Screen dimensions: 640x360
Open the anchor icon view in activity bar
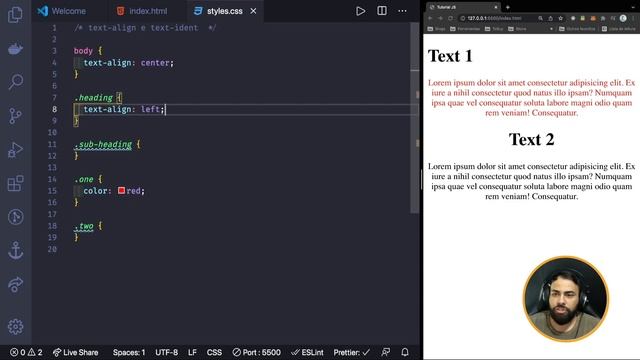(16, 250)
